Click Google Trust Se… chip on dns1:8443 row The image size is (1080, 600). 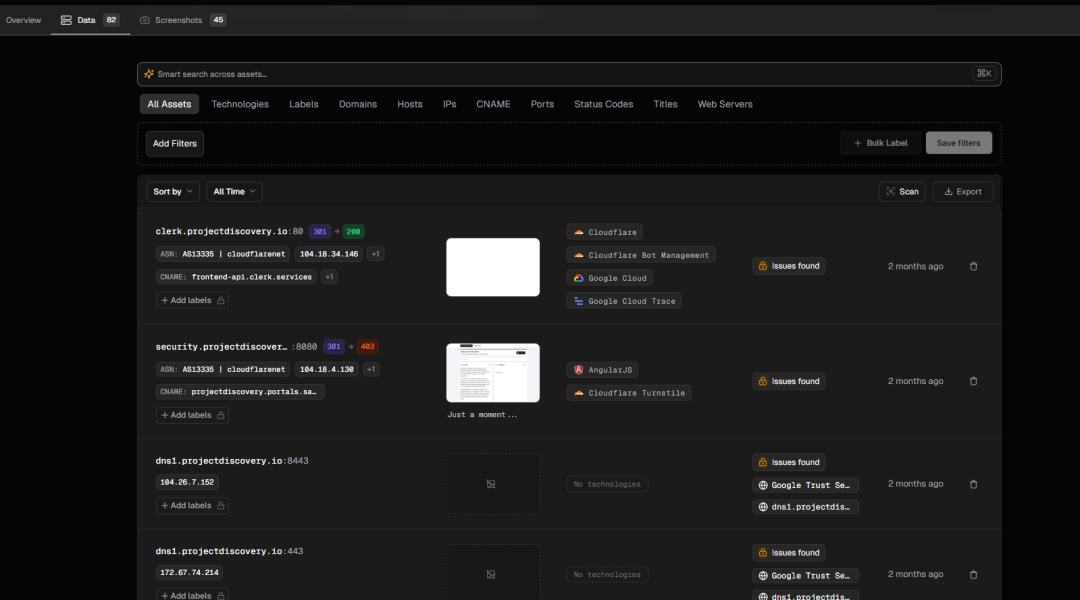(805, 485)
